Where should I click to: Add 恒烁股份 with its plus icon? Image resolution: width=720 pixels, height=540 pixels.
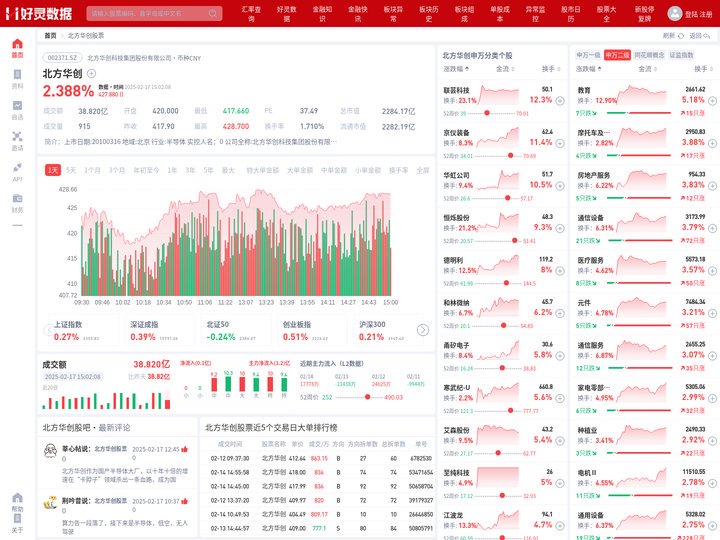coord(560,228)
